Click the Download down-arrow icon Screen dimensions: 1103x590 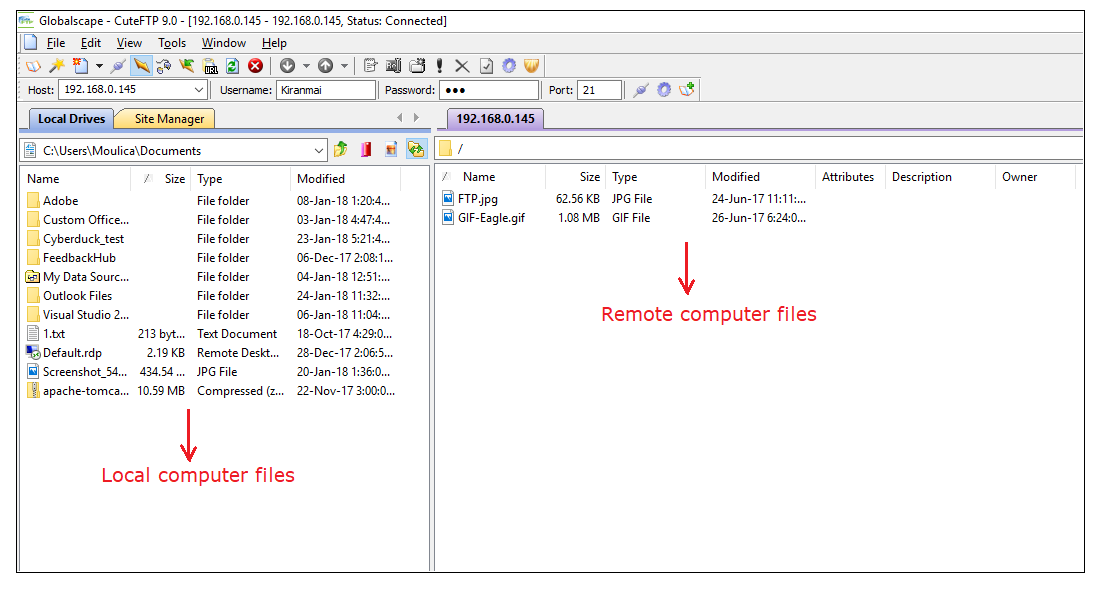(x=287, y=66)
